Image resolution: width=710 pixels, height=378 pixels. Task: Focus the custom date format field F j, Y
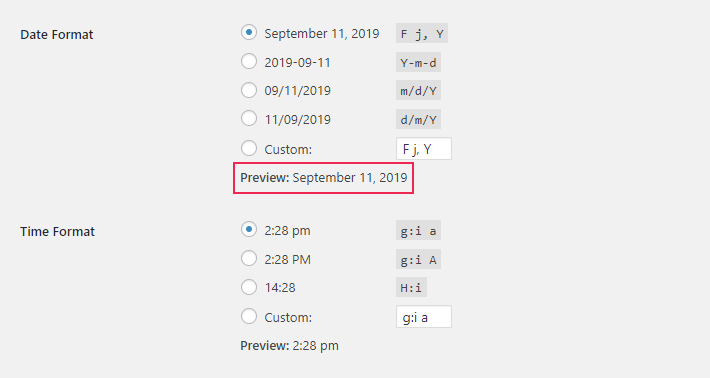pos(424,149)
